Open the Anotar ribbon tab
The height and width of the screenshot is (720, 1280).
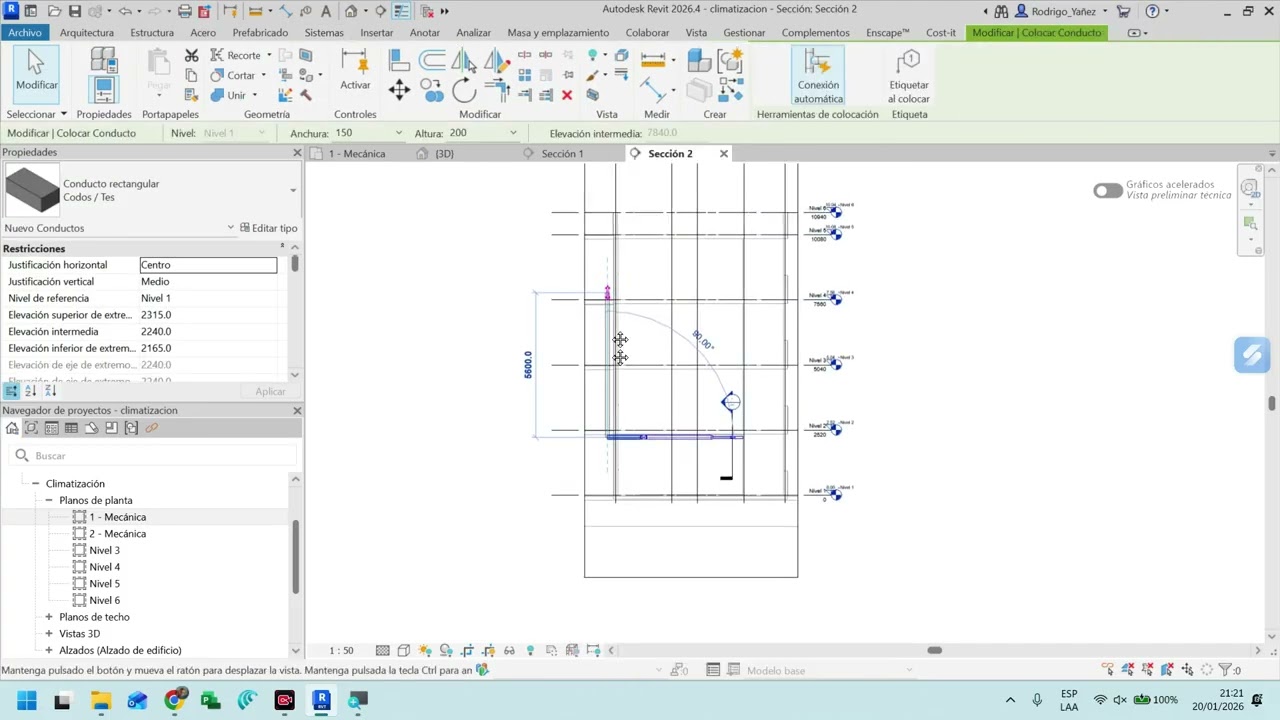point(425,32)
